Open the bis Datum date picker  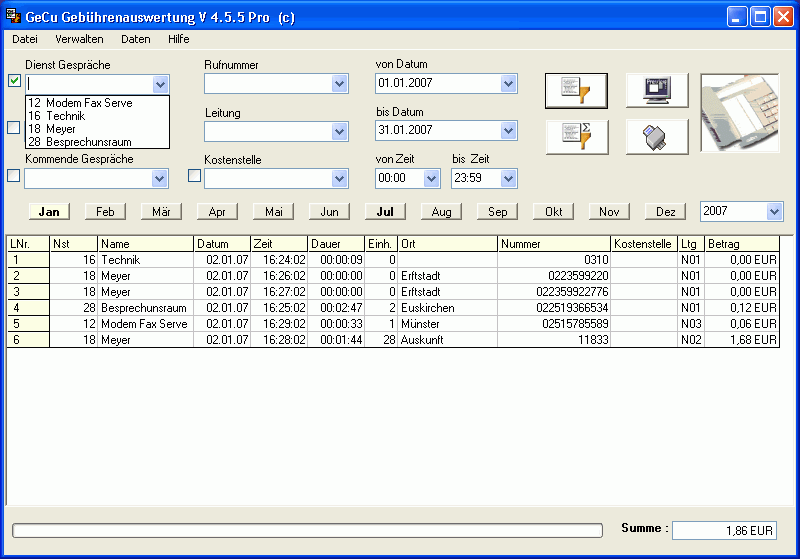tap(508, 131)
